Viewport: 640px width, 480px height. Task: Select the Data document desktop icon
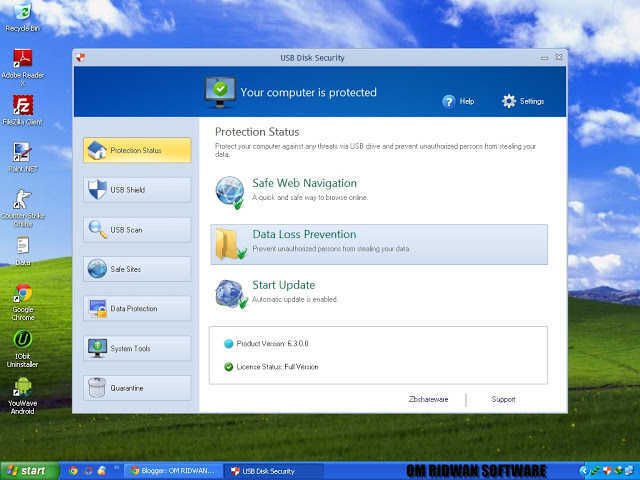22,251
